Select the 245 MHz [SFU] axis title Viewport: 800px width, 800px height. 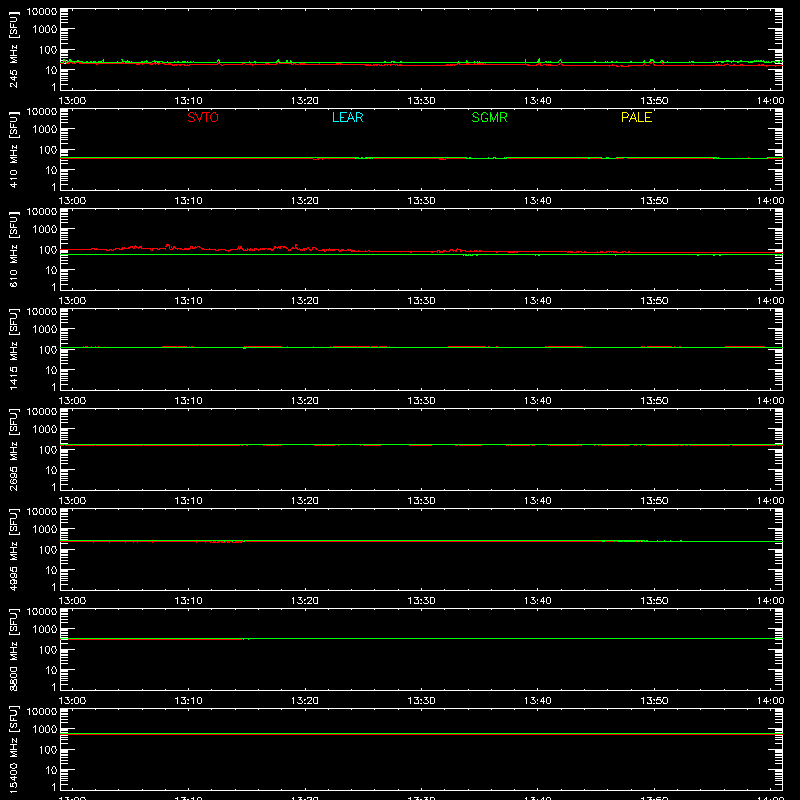click(13, 49)
